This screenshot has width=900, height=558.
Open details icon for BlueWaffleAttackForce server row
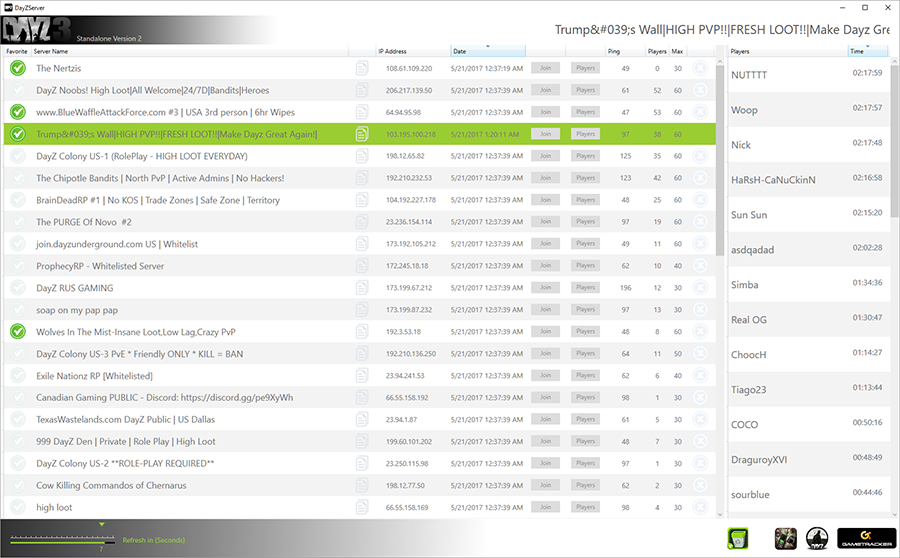pos(362,113)
